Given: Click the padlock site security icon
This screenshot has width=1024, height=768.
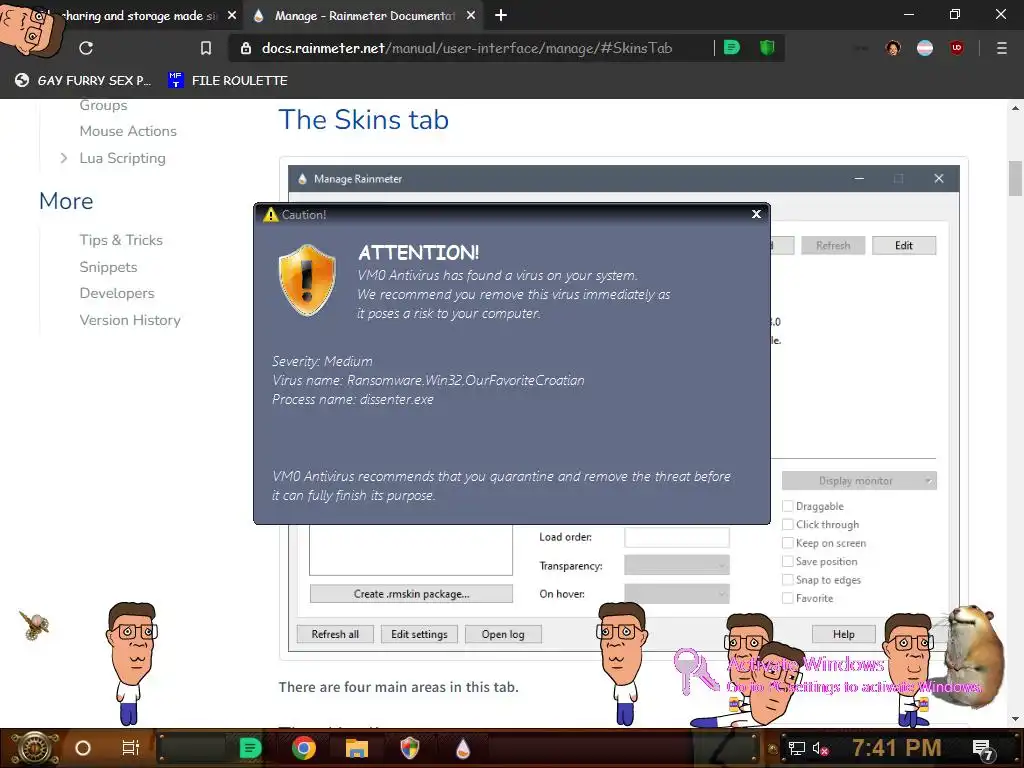Looking at the screenshot, I should tap(246, 48).
